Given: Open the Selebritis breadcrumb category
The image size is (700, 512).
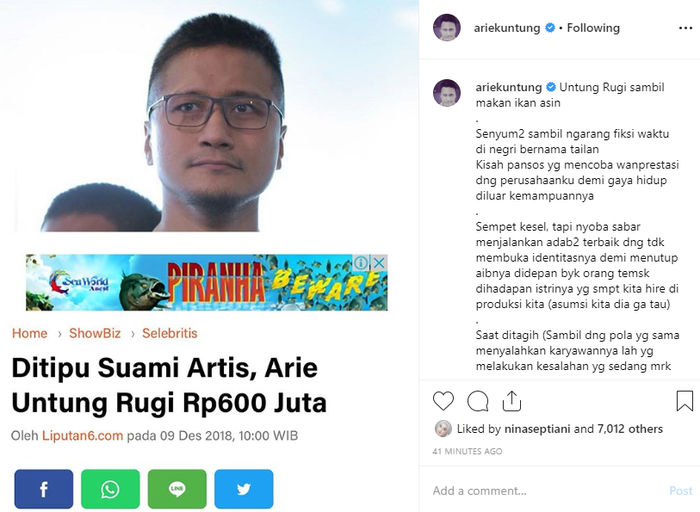Looking at the screenshot, I should pyautogui.click(x=170, y=333).
